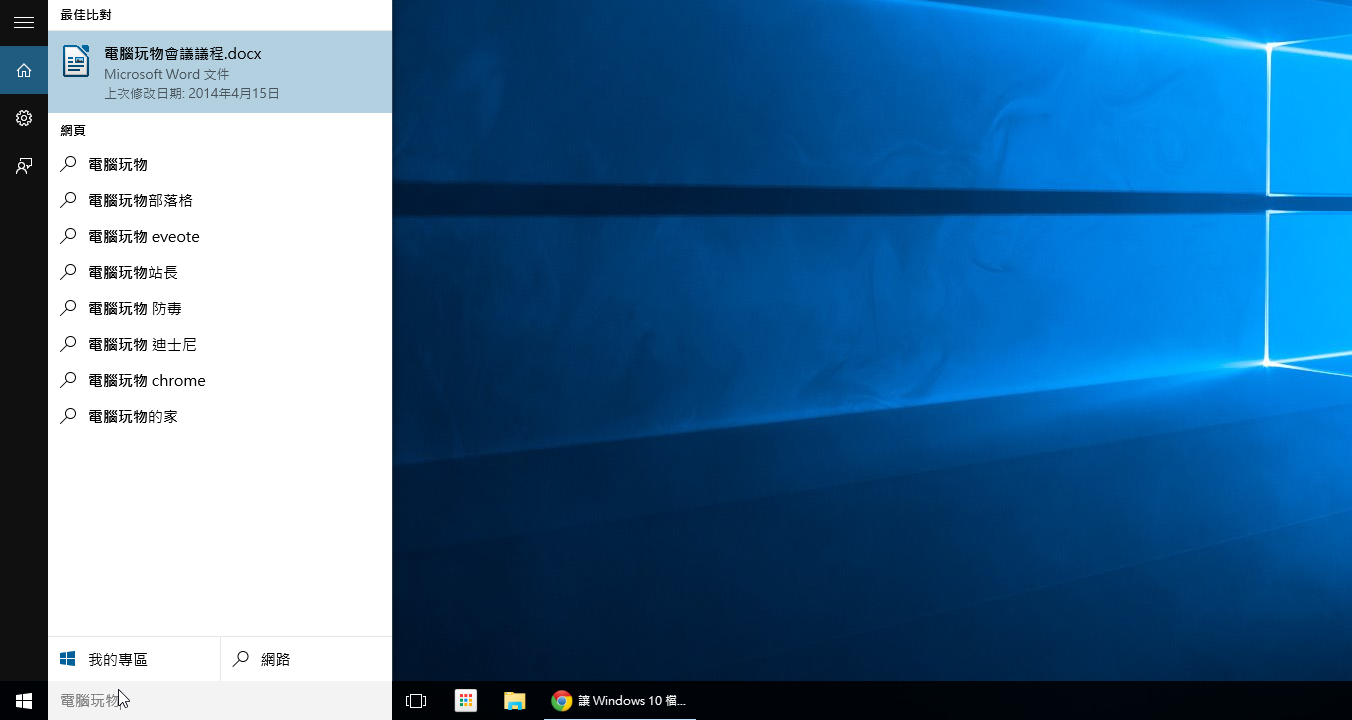Open the Settings gear in the sidebar
The height and width of the screenshot is (720, 1352).
click(x=24, y=118)
